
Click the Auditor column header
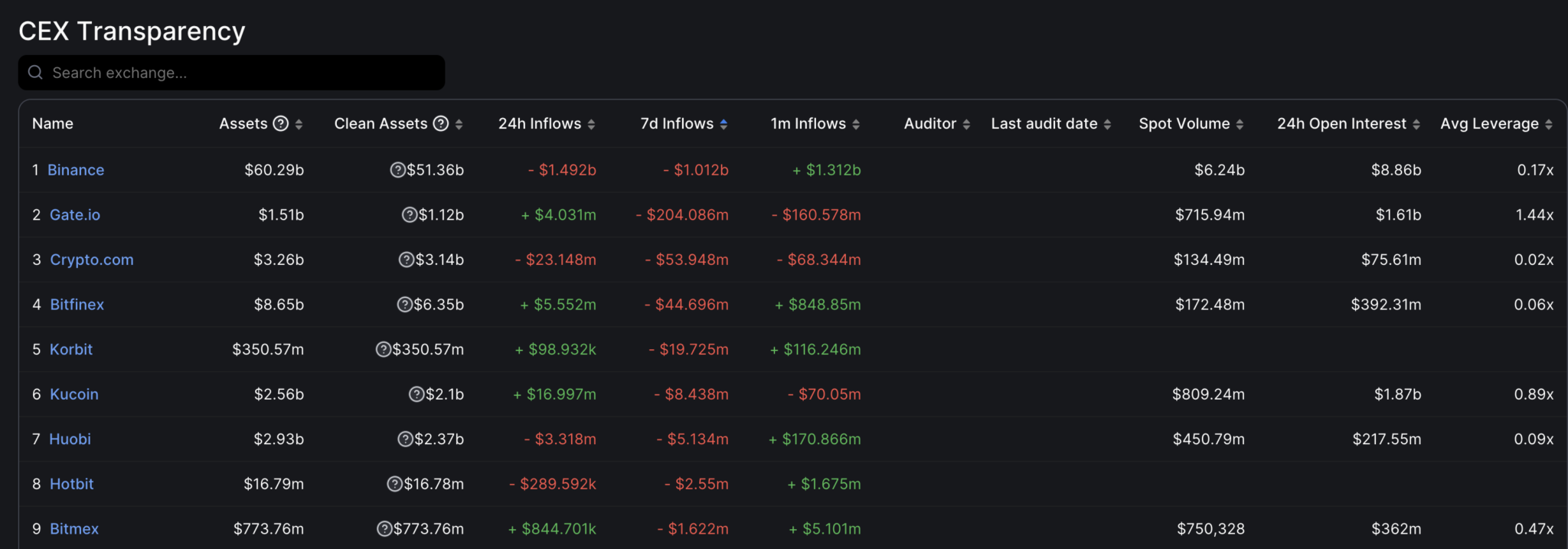click(x=929, y=124)
